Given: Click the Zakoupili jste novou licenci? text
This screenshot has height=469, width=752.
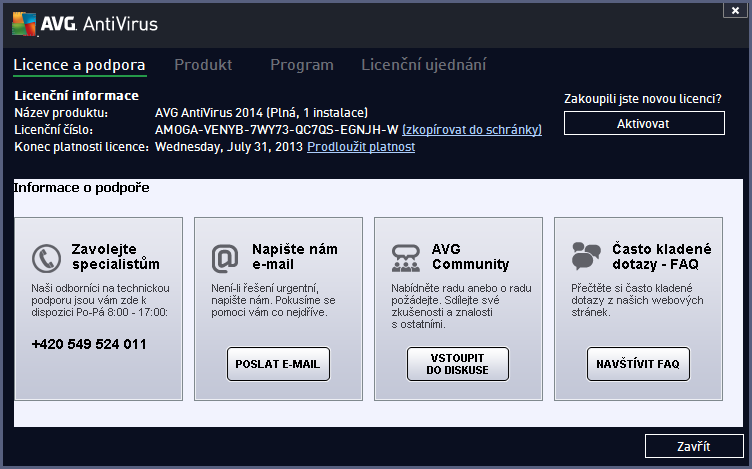Looking at the screenshot, I should 643,99.
